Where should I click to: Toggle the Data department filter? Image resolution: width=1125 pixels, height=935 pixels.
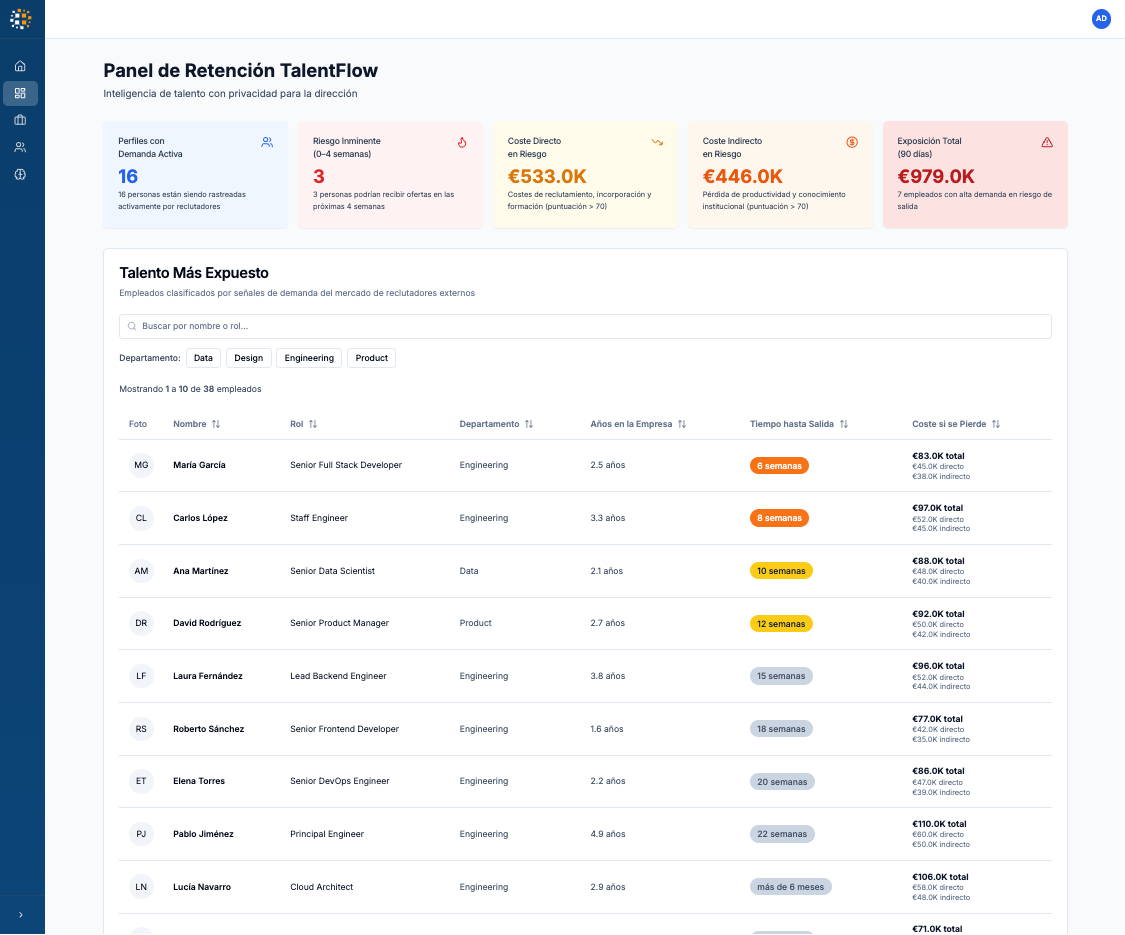click(203, 358)
